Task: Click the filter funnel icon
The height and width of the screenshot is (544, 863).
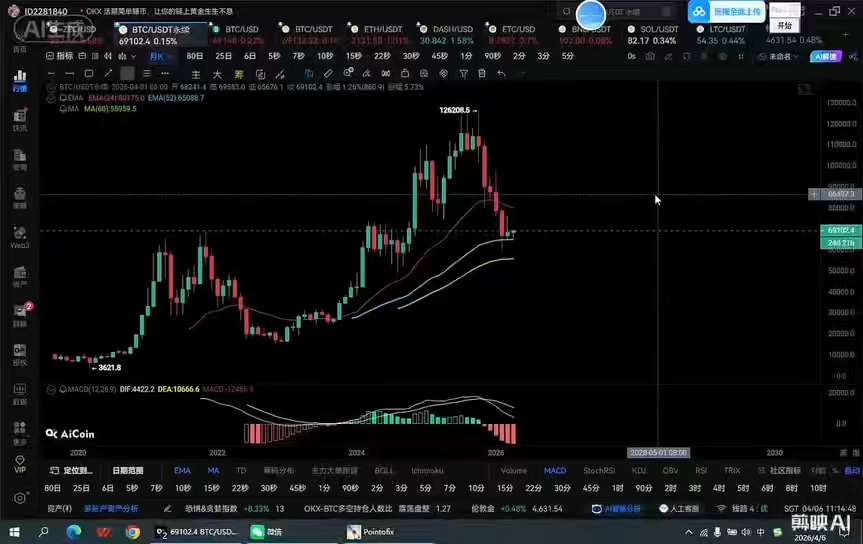Action: [x=463, y=73]
